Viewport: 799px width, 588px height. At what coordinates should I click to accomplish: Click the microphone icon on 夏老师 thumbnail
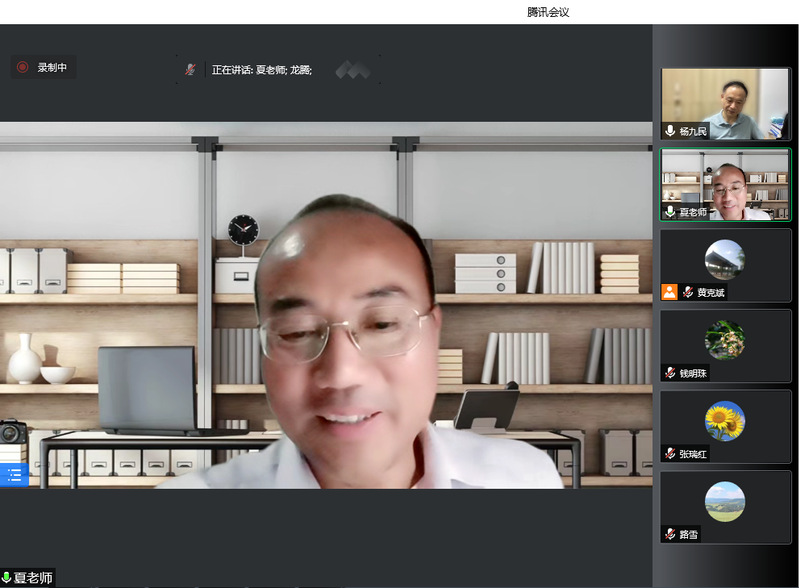[670, 212]
